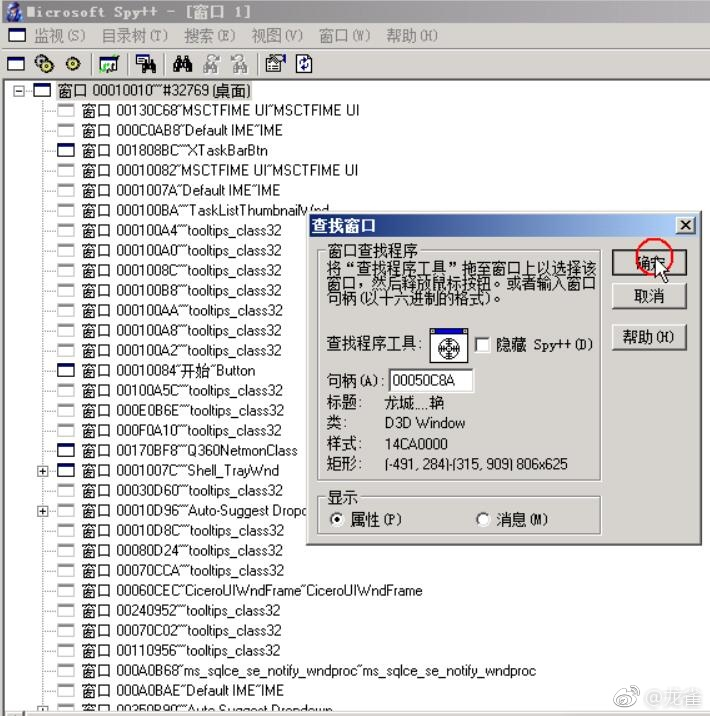Select the 000F0A10 tooltips_class32 row
The height and width of the screenshot is (716, 710).
click(x=182, y=430)
